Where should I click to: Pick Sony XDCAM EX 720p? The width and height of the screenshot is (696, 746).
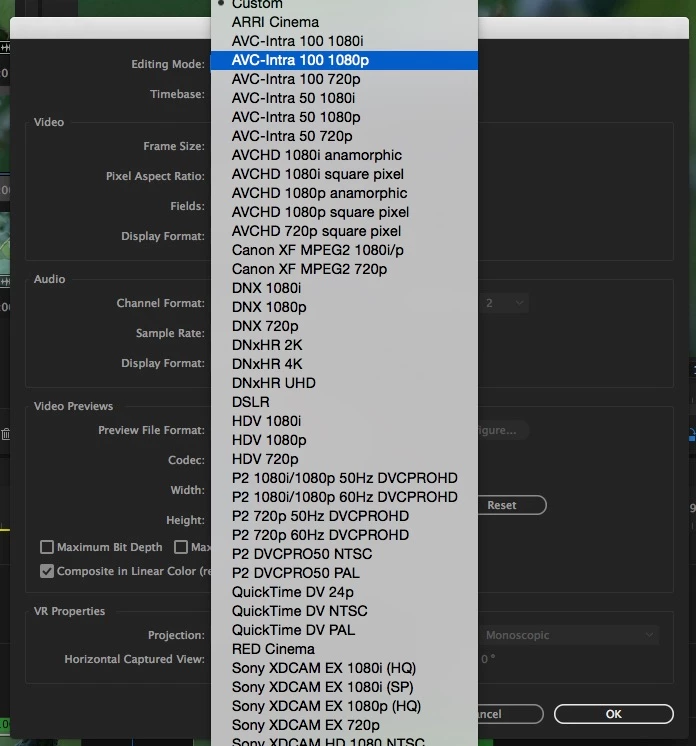click(x=344, y=725)
